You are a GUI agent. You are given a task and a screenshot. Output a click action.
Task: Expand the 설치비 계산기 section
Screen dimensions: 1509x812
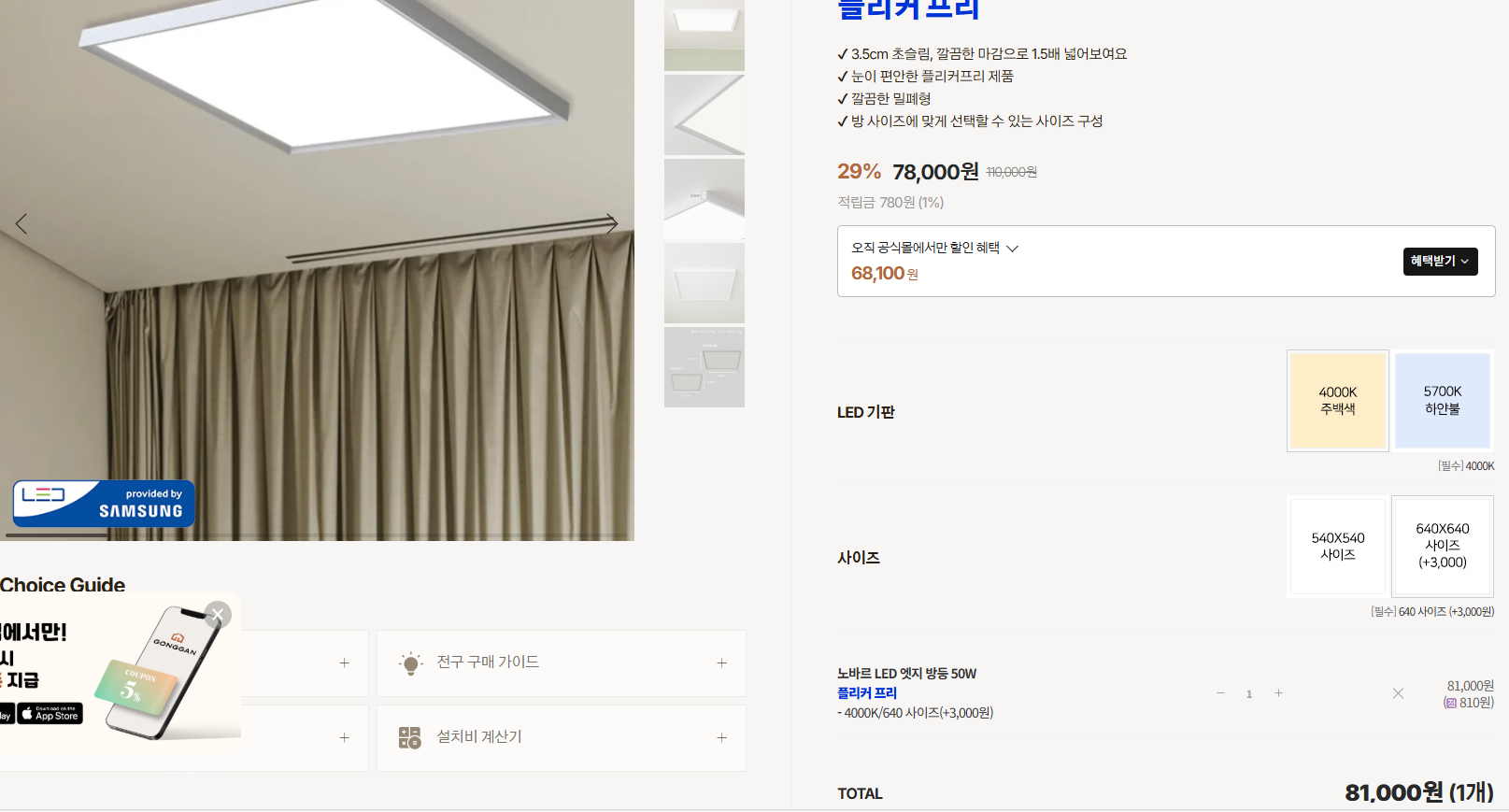[562, 738]
